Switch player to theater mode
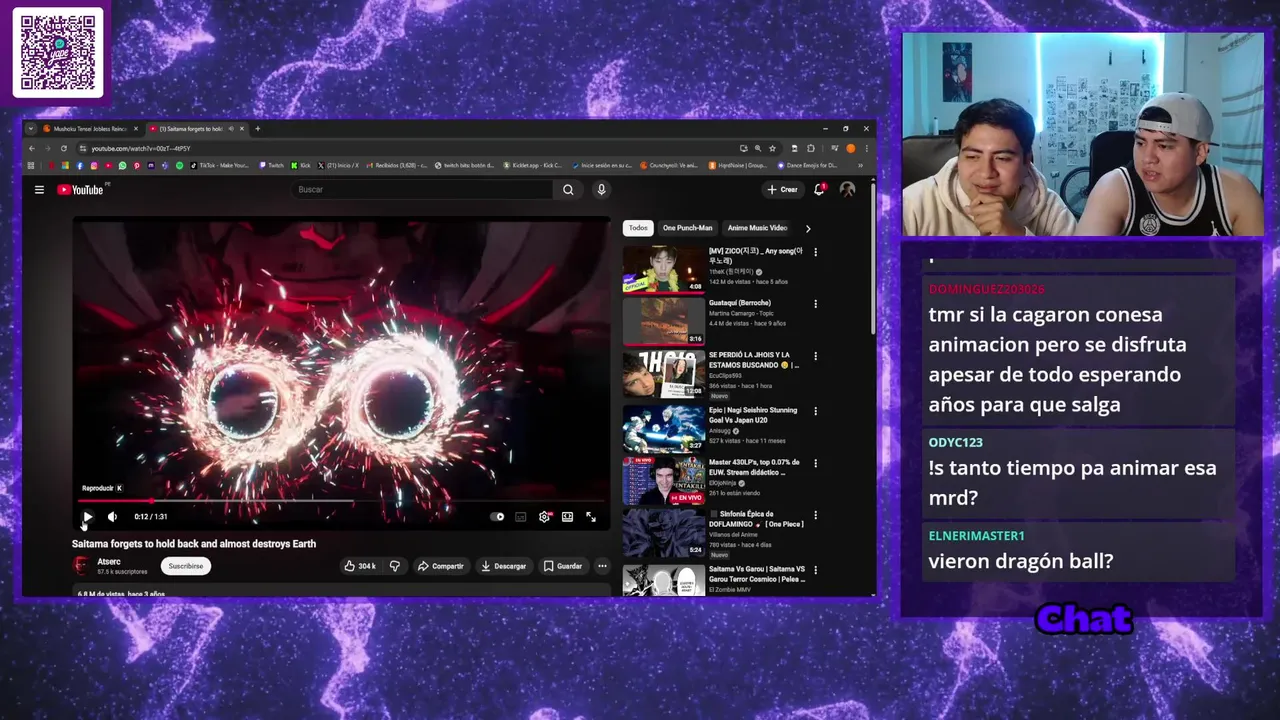 567,517
